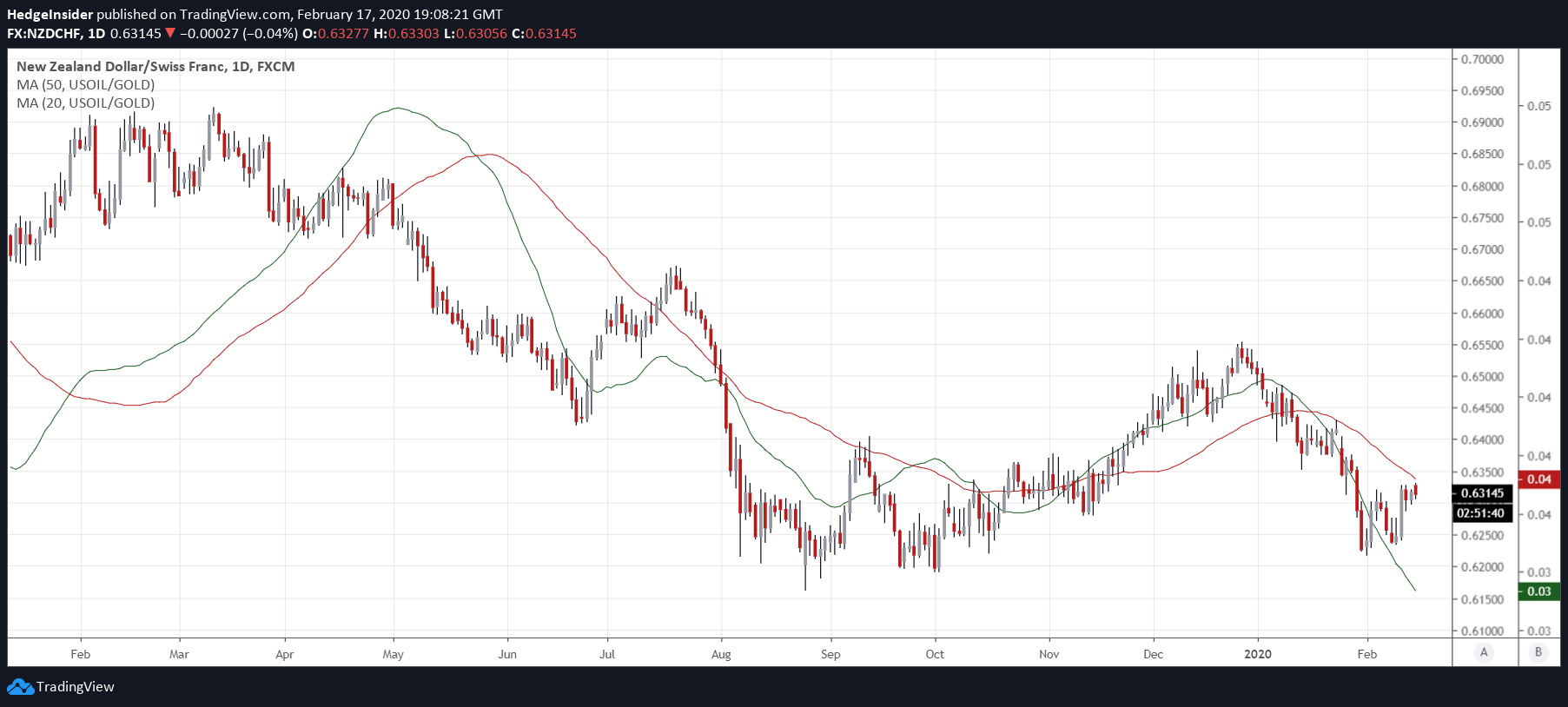Click the low value L:0.63056
Screen dimensions: 1568x707
475,34
